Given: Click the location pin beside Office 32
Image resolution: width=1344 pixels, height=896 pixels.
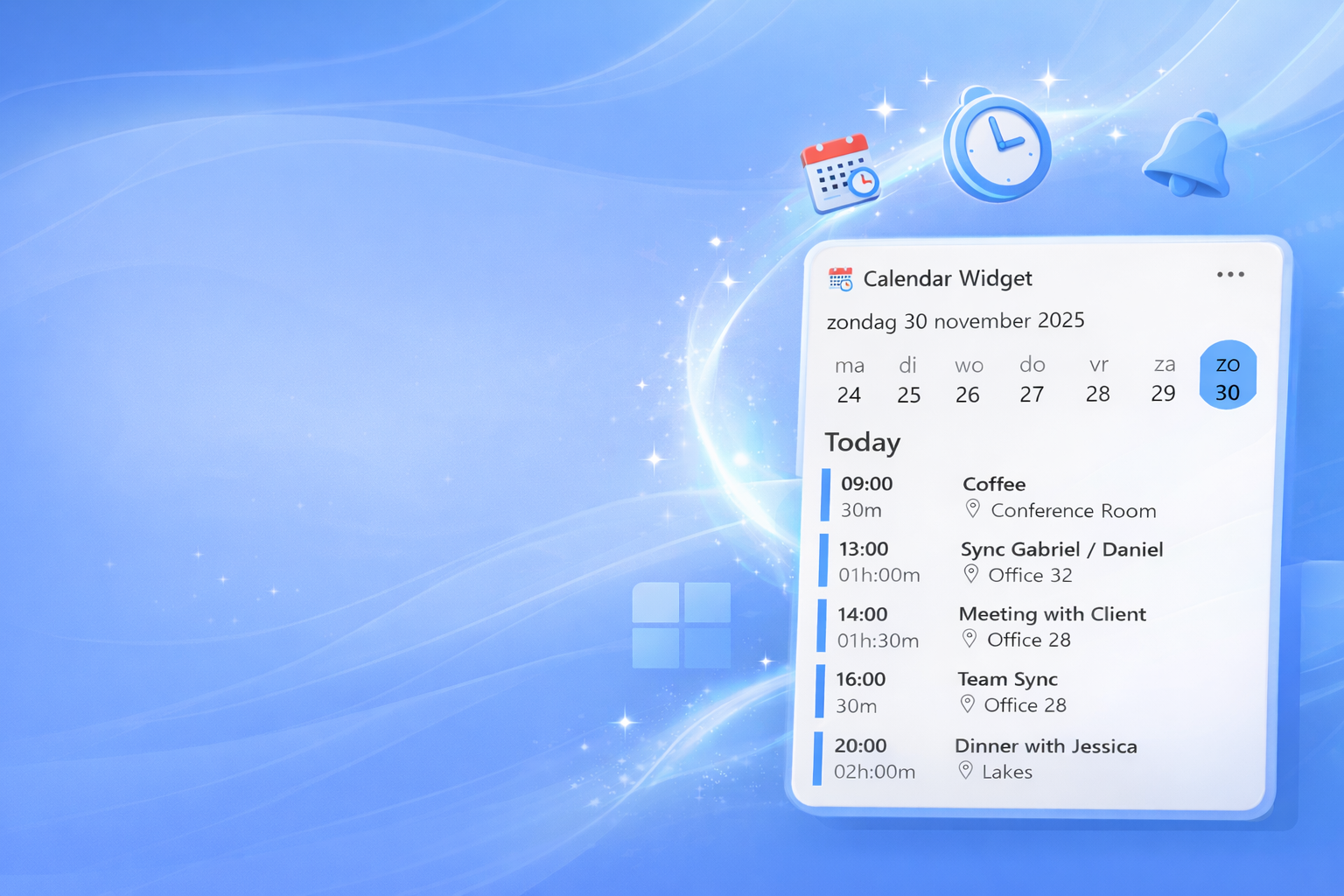Looking at the screenshot, I should (970, 574).
